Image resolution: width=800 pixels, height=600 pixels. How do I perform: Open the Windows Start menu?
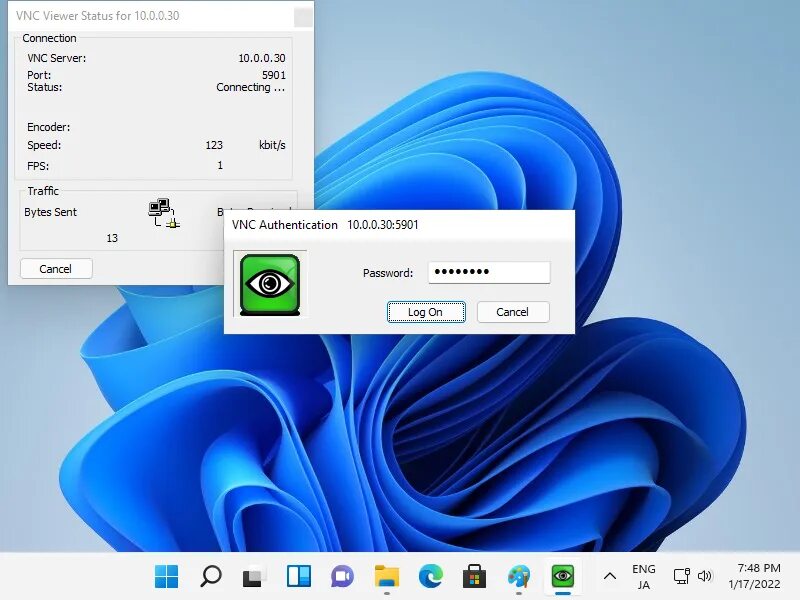(166, 577)
